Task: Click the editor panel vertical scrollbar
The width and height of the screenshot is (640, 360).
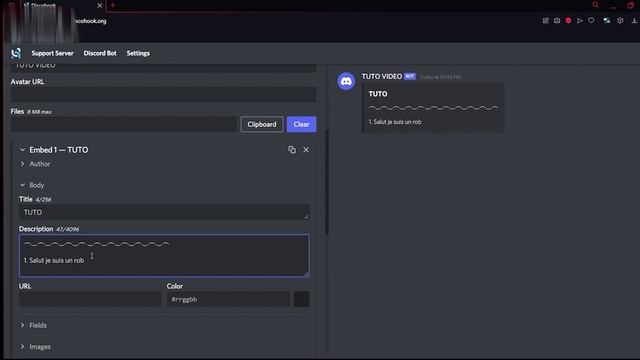Action: [327, 182]
